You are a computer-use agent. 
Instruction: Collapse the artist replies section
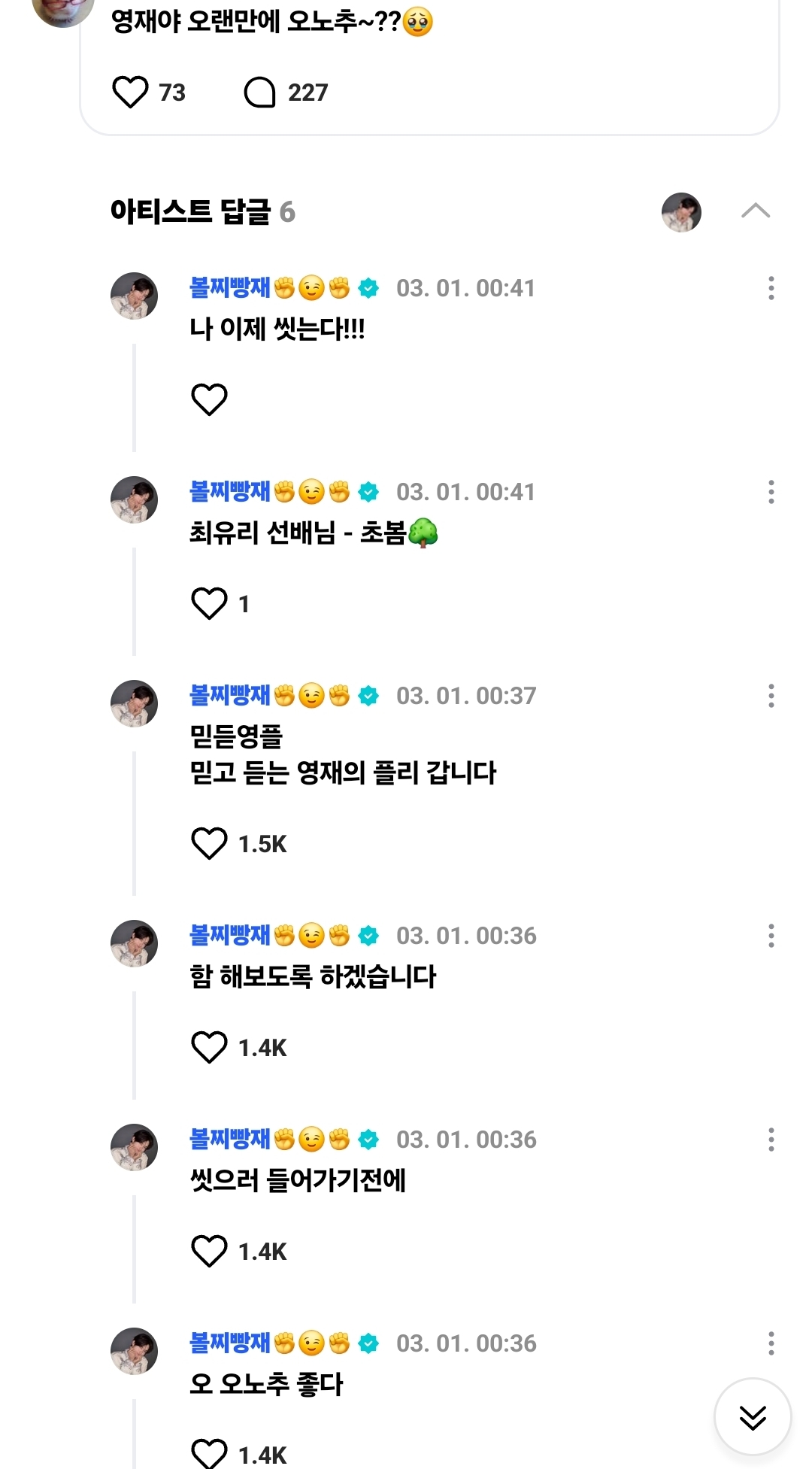click(755, 211)
